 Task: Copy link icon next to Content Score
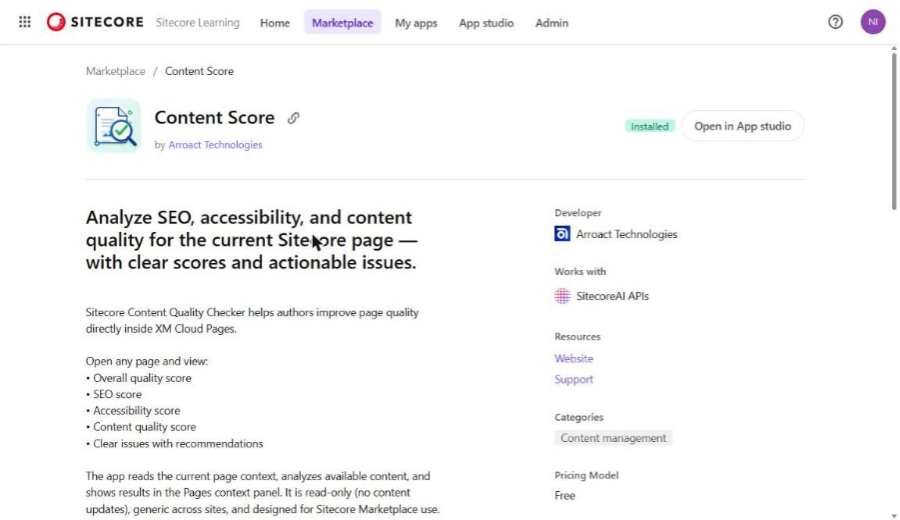point(293,118)
